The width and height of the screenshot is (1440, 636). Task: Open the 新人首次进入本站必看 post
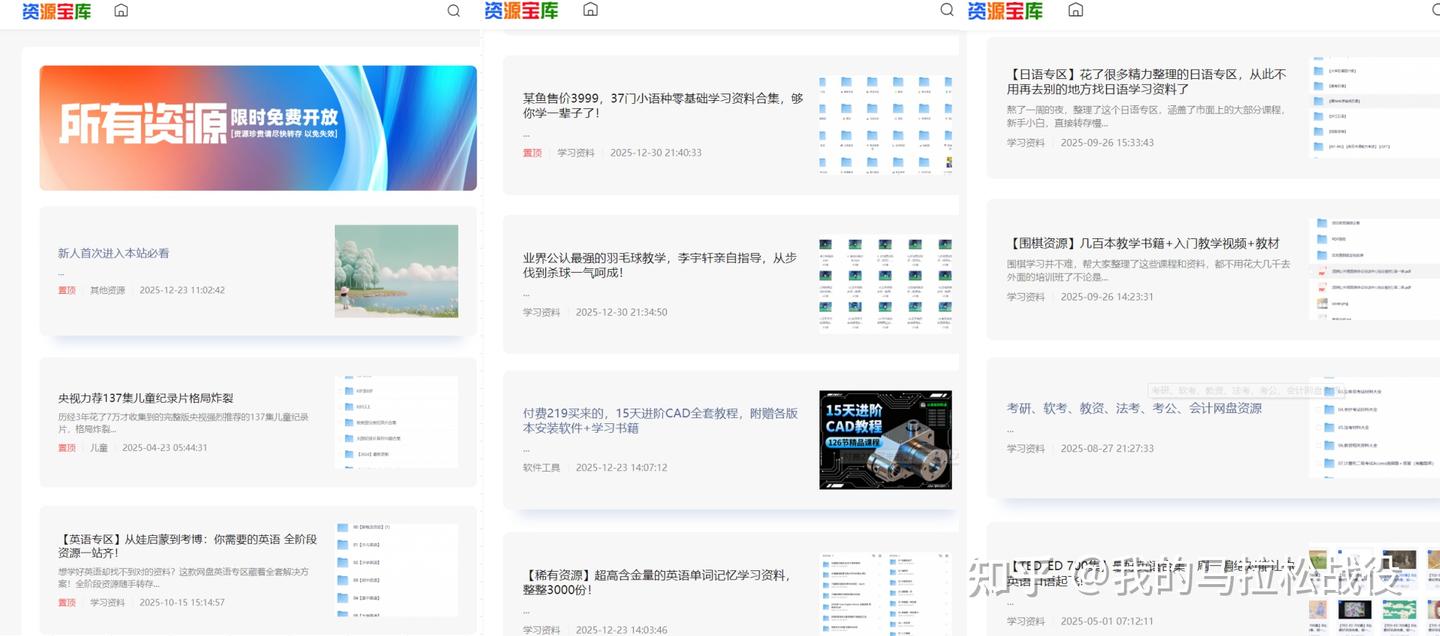click(114, 253)
